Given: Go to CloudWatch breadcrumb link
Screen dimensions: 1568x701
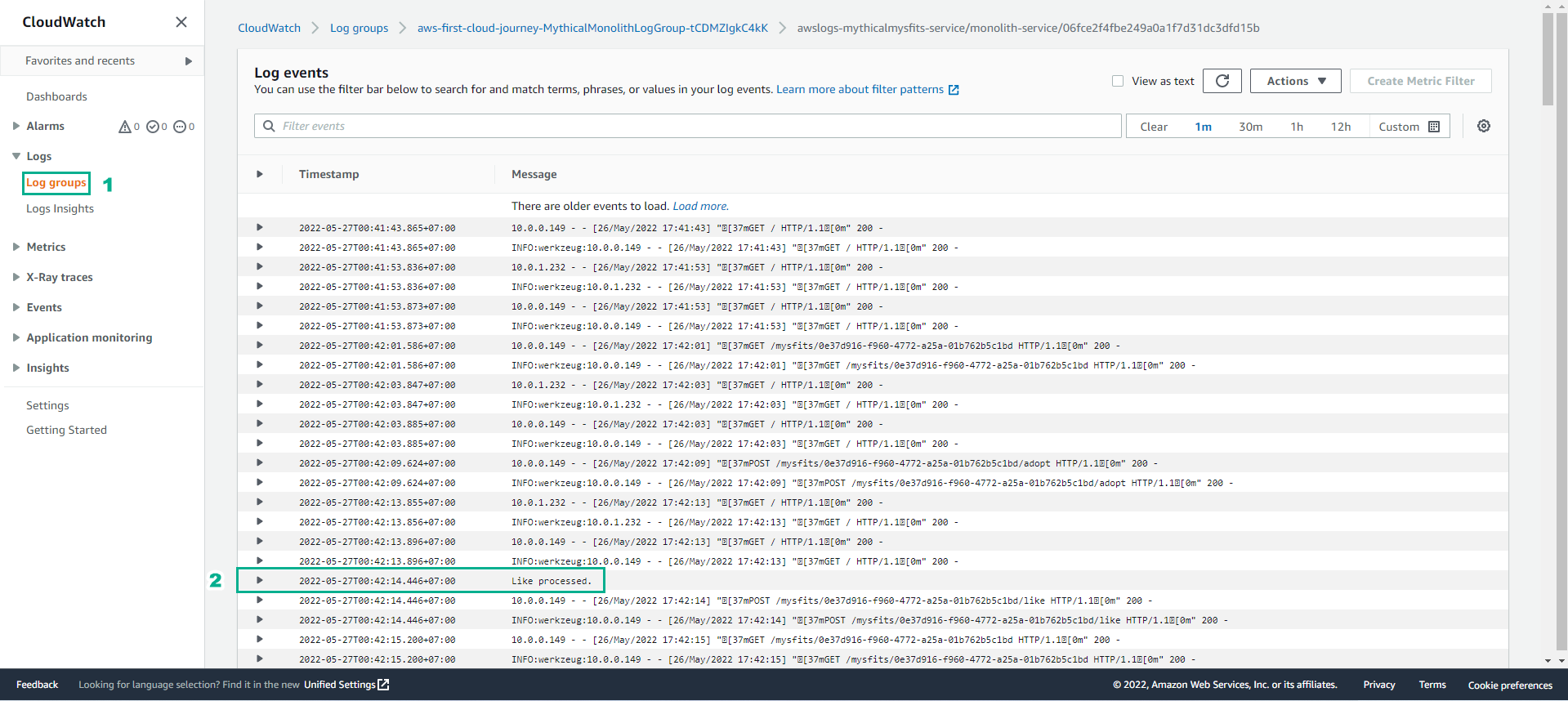Looking at the screenshot, I should 269,28.
